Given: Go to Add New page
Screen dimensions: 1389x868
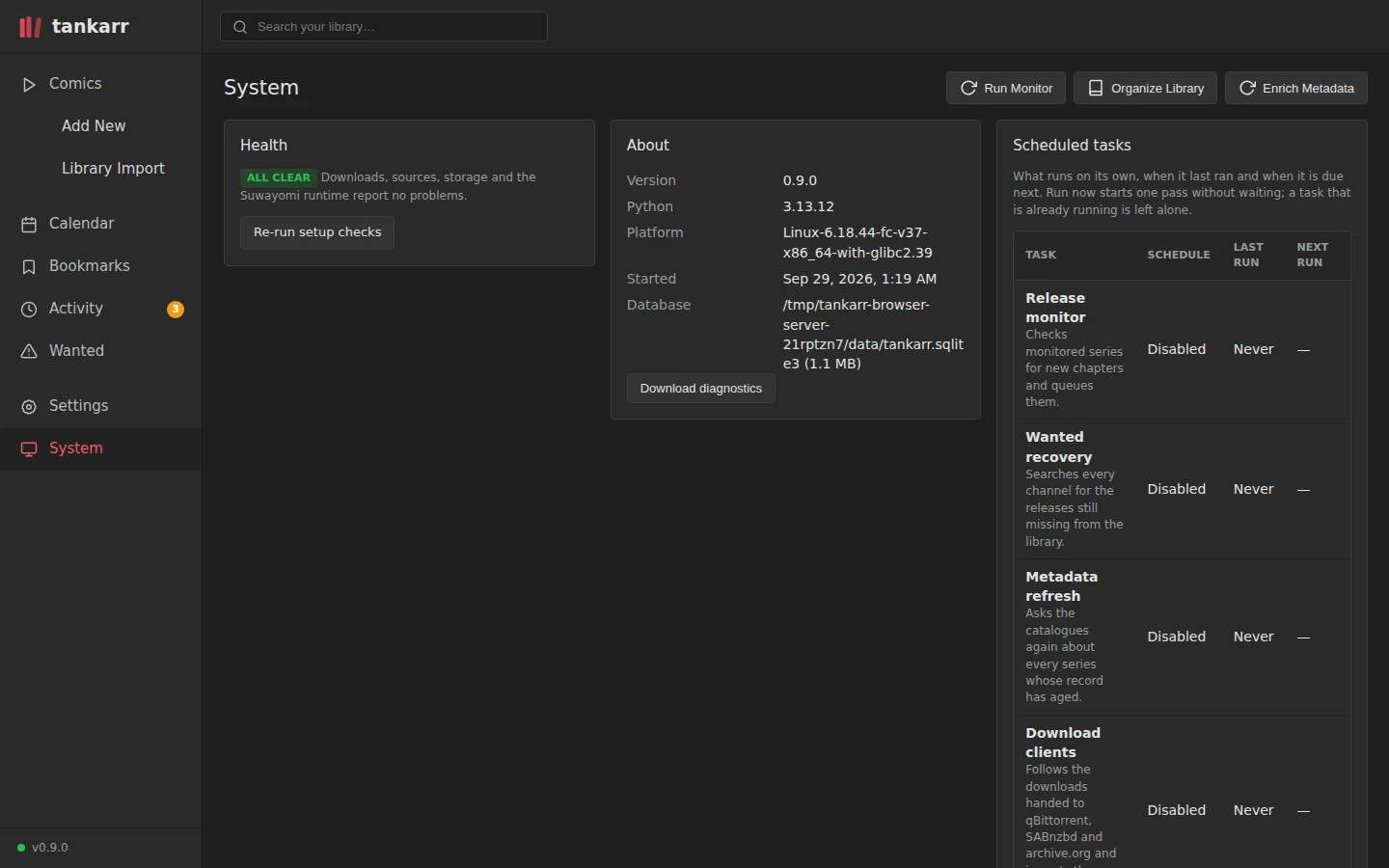Looking at the screenshot, I should 101,126.
